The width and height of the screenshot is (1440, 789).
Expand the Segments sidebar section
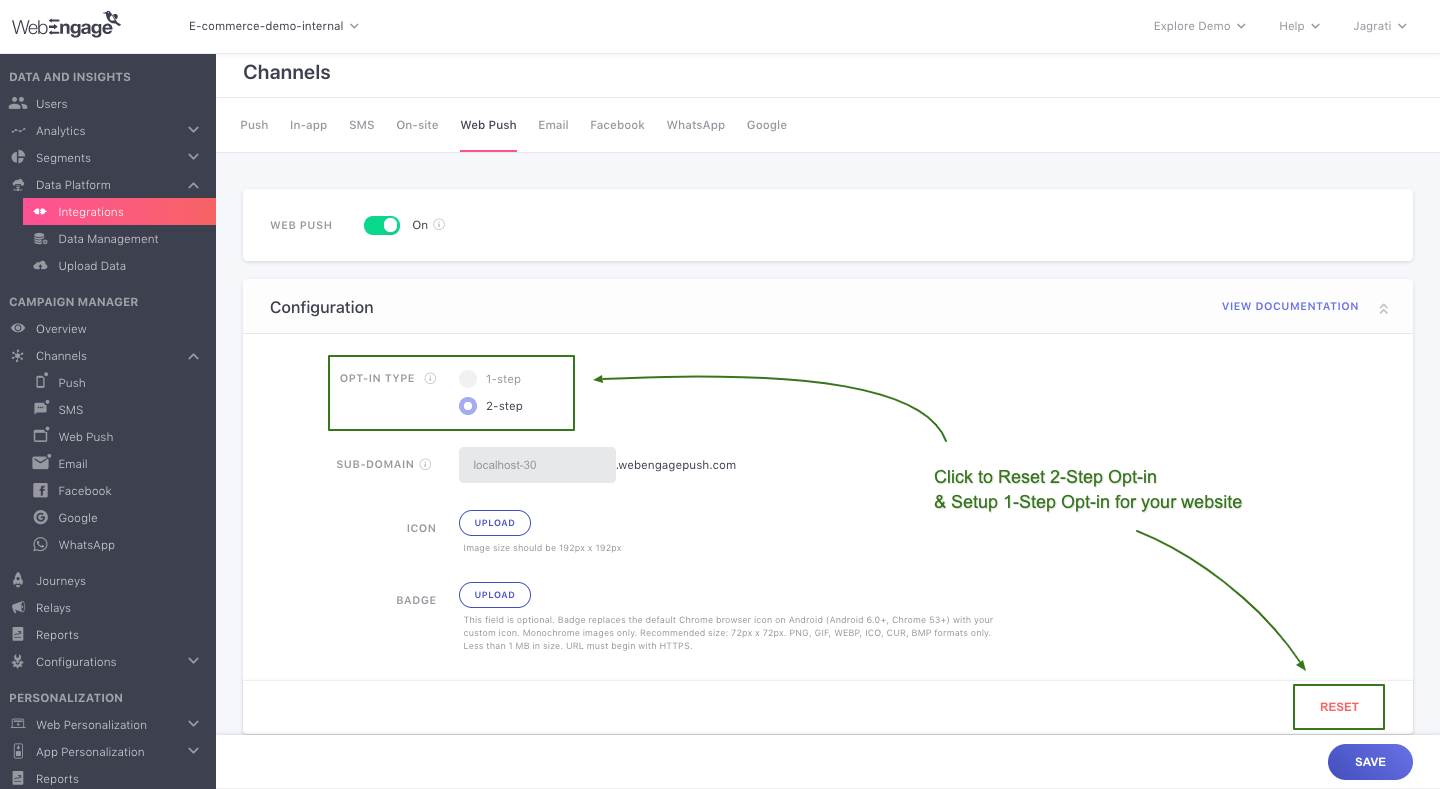tap(193, 157)
